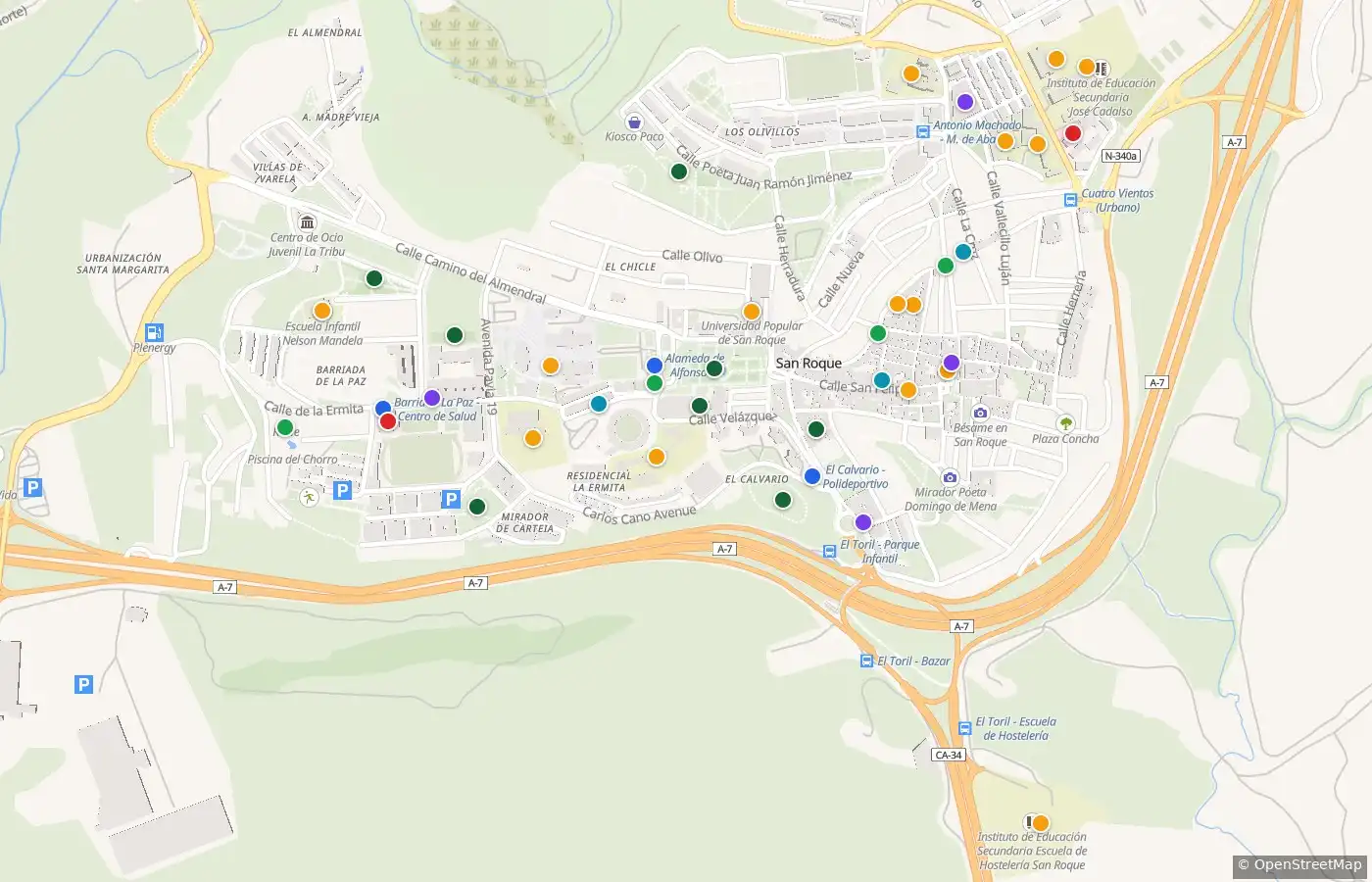Image resolution: width=1372 pixels, height=882 pixels.
Task: Select dark green marker beside Mirador de Carteia parking
Action: [477, 507]
